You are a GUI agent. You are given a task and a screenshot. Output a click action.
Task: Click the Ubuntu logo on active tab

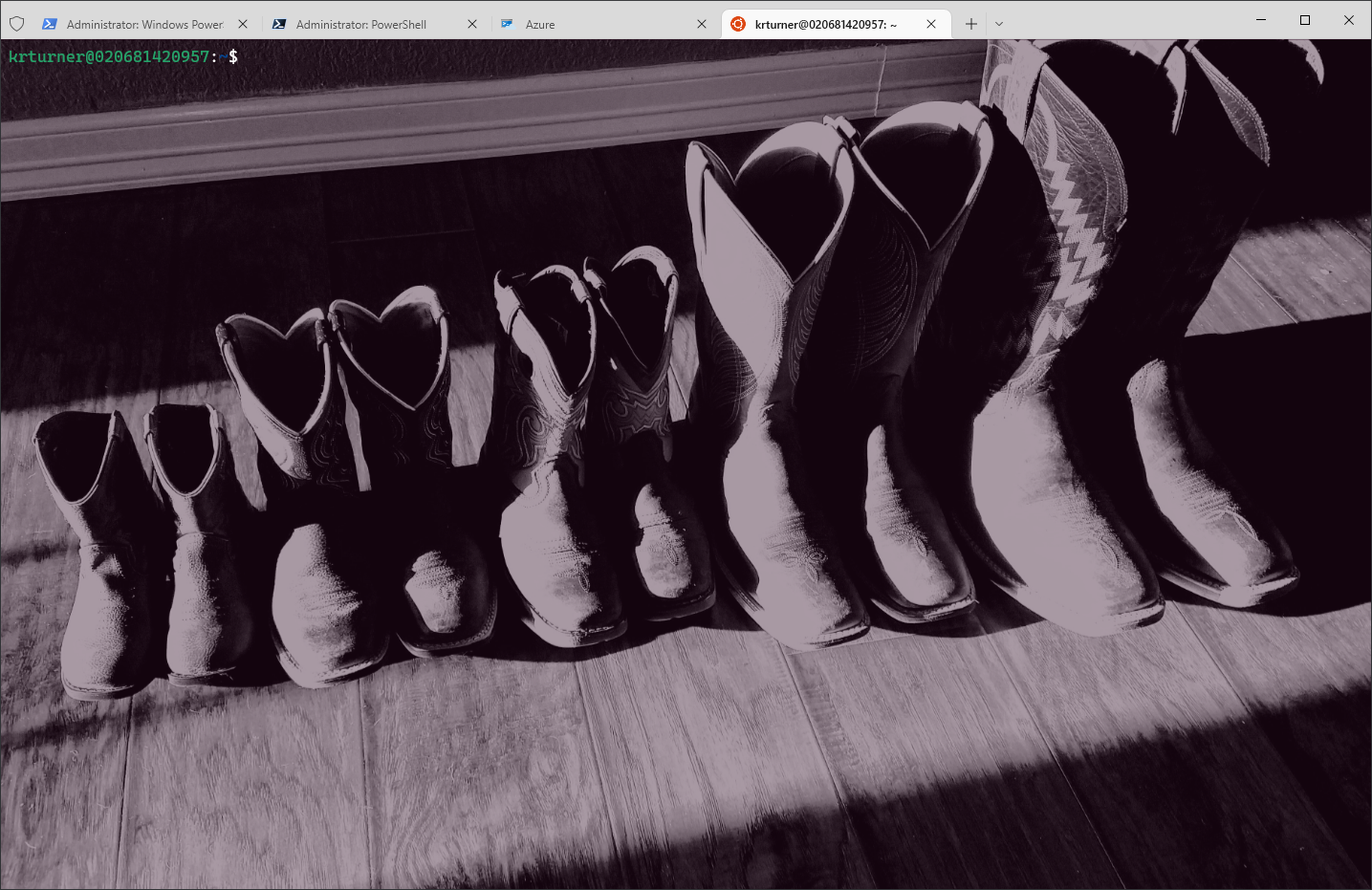tap(737, 24)
